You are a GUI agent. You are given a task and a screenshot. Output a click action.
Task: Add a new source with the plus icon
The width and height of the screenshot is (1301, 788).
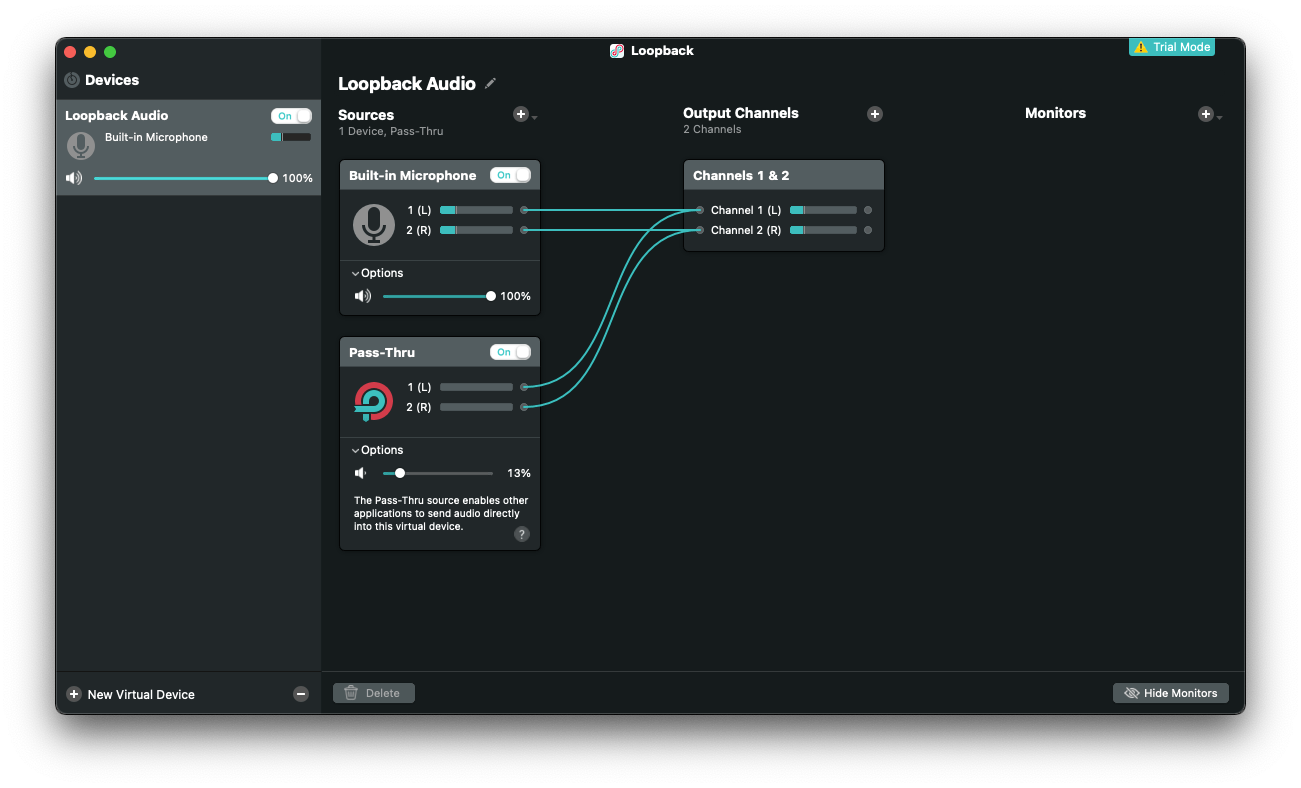tap(520, 114)
